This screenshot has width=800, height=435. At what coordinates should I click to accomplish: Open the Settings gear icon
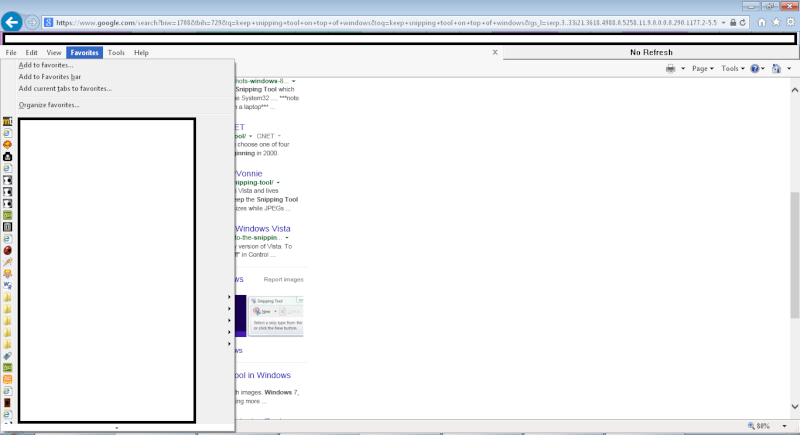pyautogui.click(x=790, y=22)
